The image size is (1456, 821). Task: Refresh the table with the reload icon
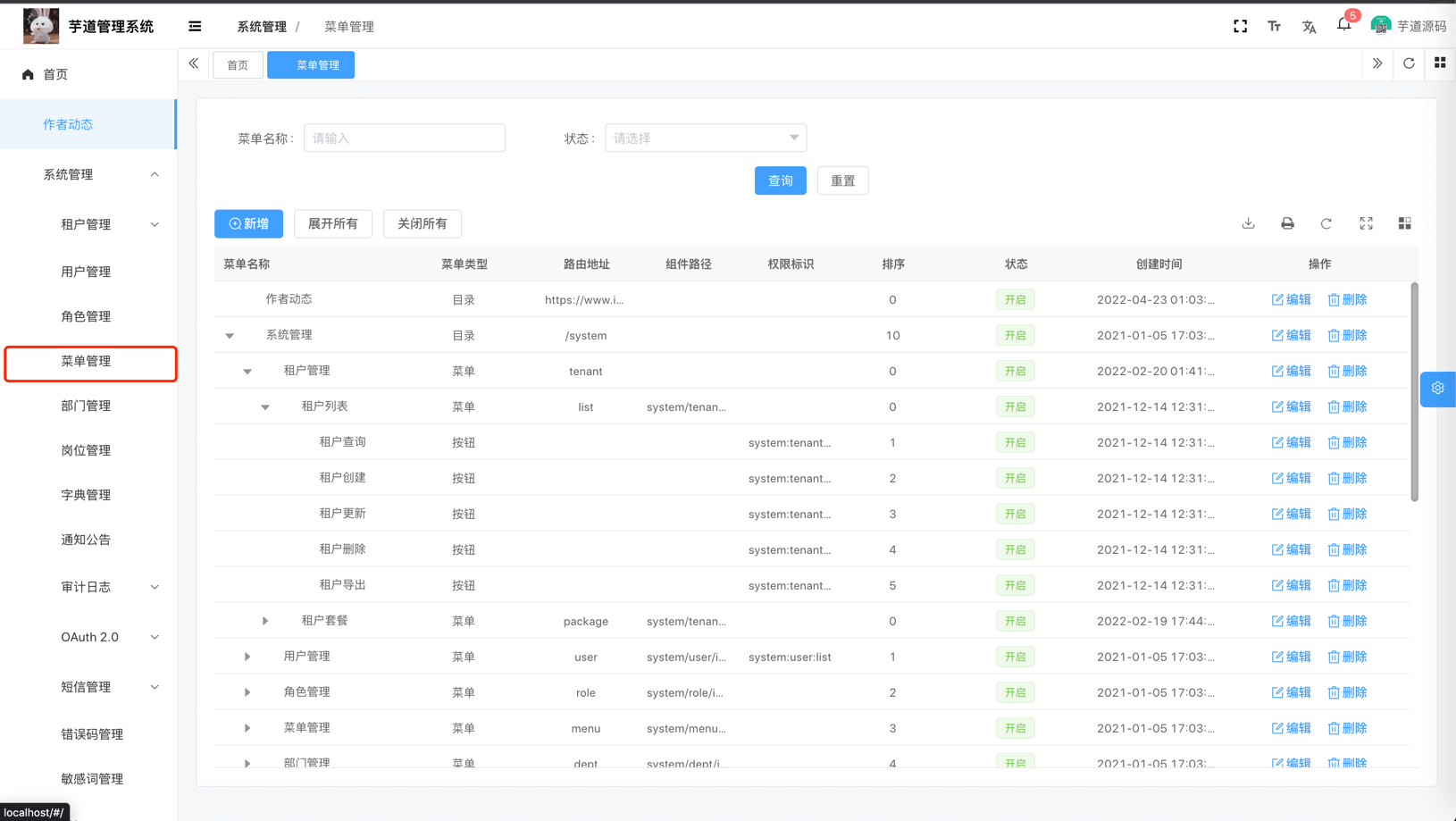1326,223
